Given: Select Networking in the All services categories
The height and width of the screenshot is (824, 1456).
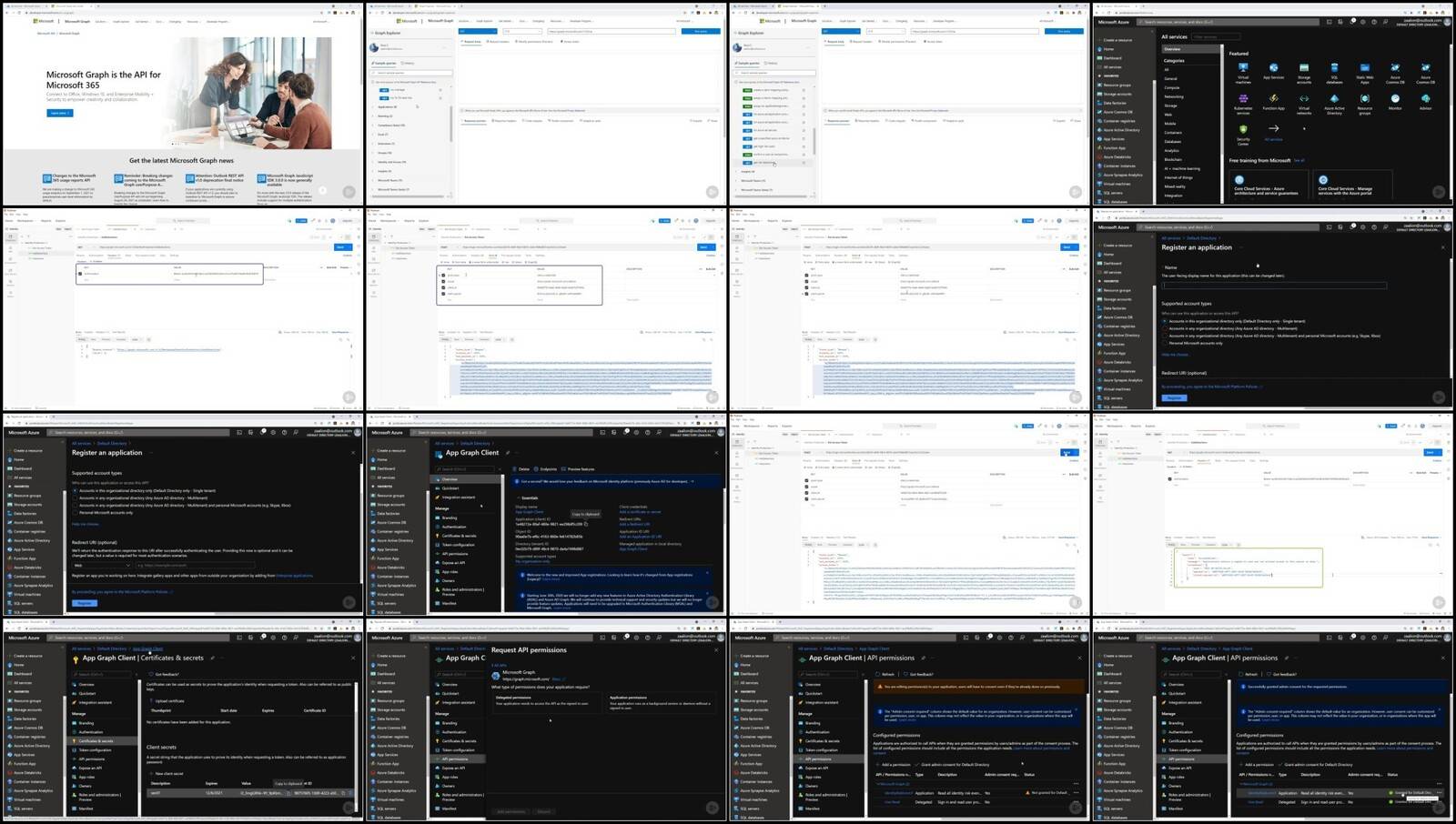Looking at the screenshot, I should pos(1174,96).
